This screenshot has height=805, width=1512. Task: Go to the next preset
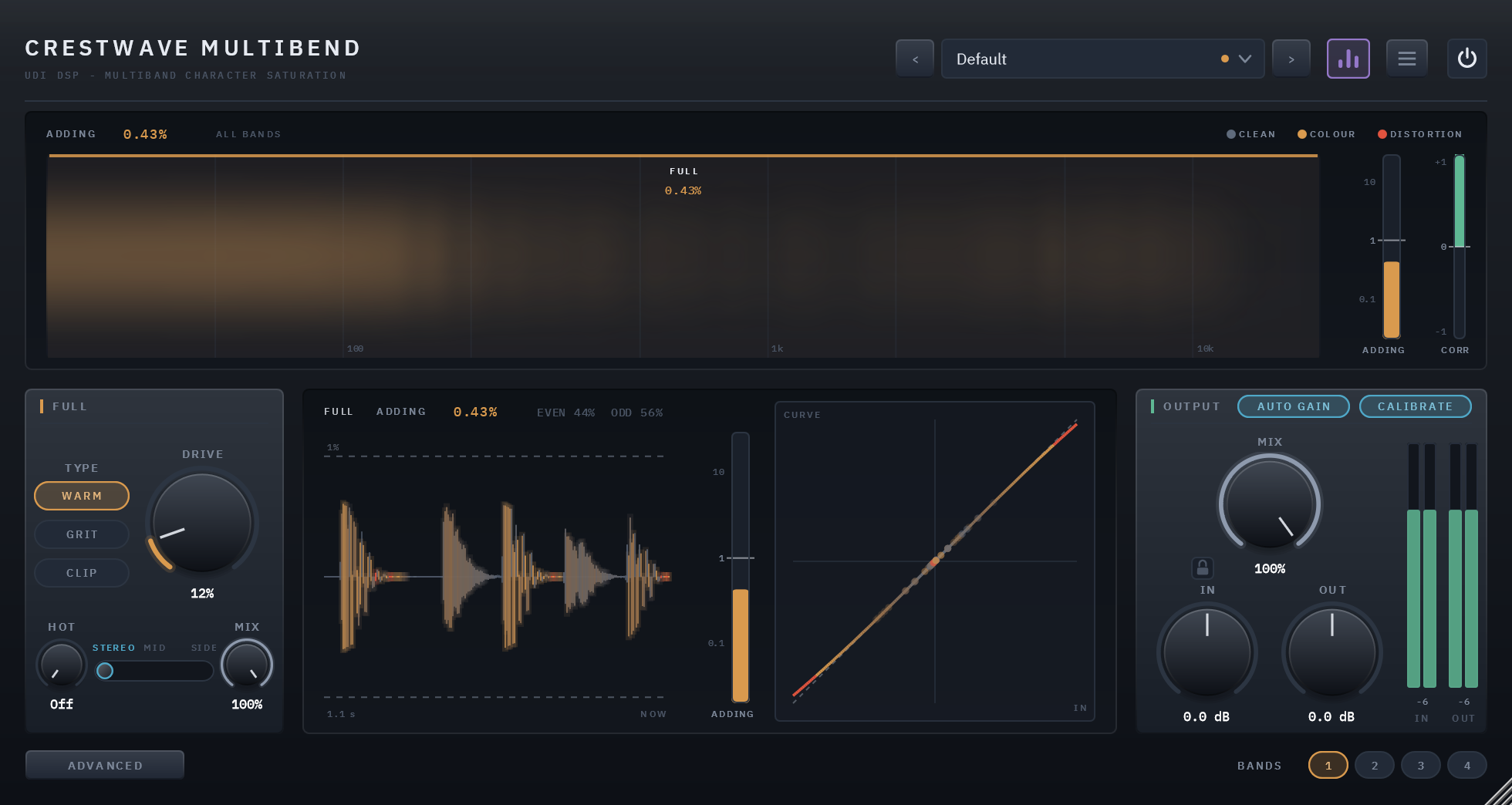click(x=1291, y=59)
